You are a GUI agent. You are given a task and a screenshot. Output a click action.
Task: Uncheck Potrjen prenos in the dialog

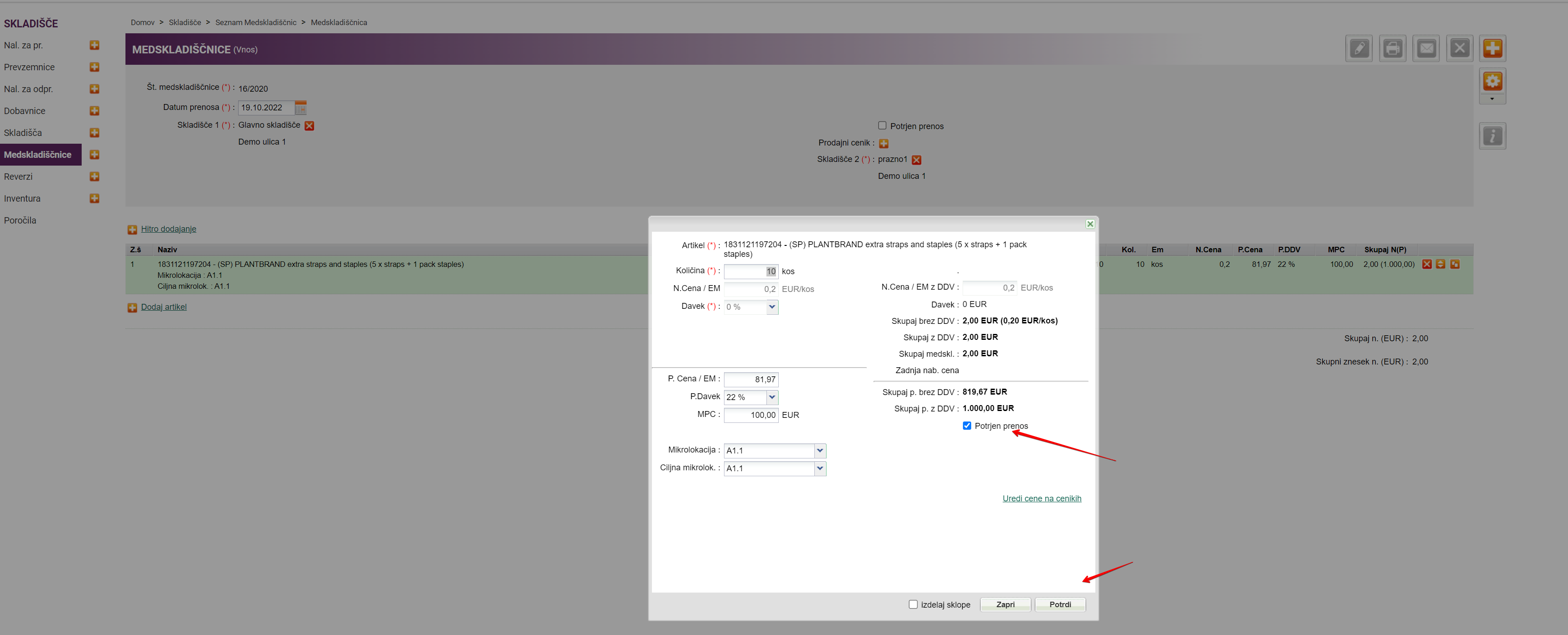coord(967,426)
